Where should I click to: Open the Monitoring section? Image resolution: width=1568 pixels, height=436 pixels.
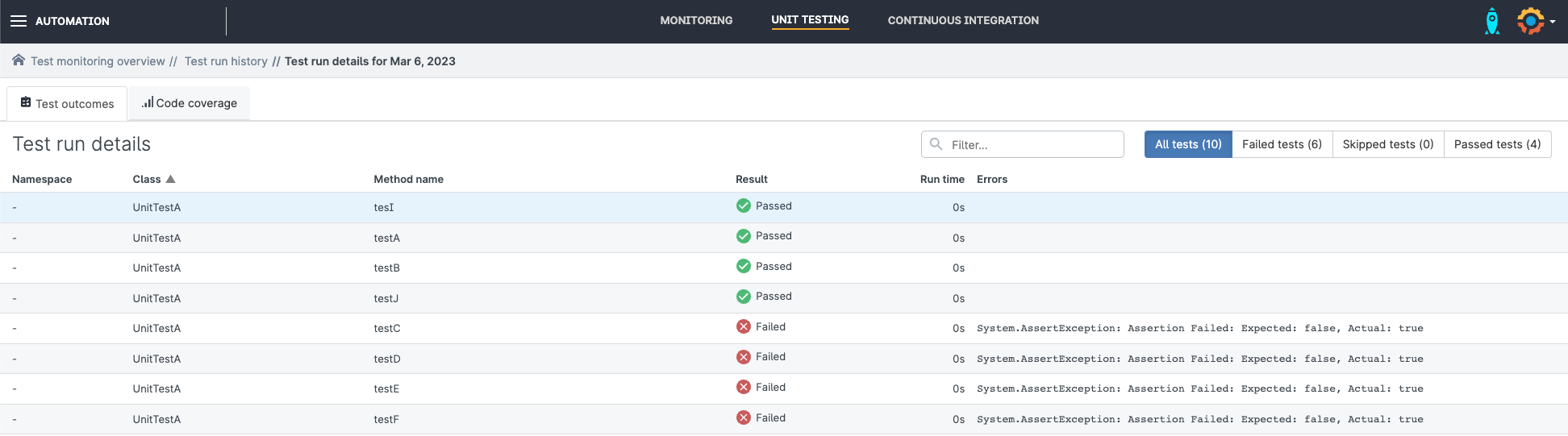coord(696,20)
